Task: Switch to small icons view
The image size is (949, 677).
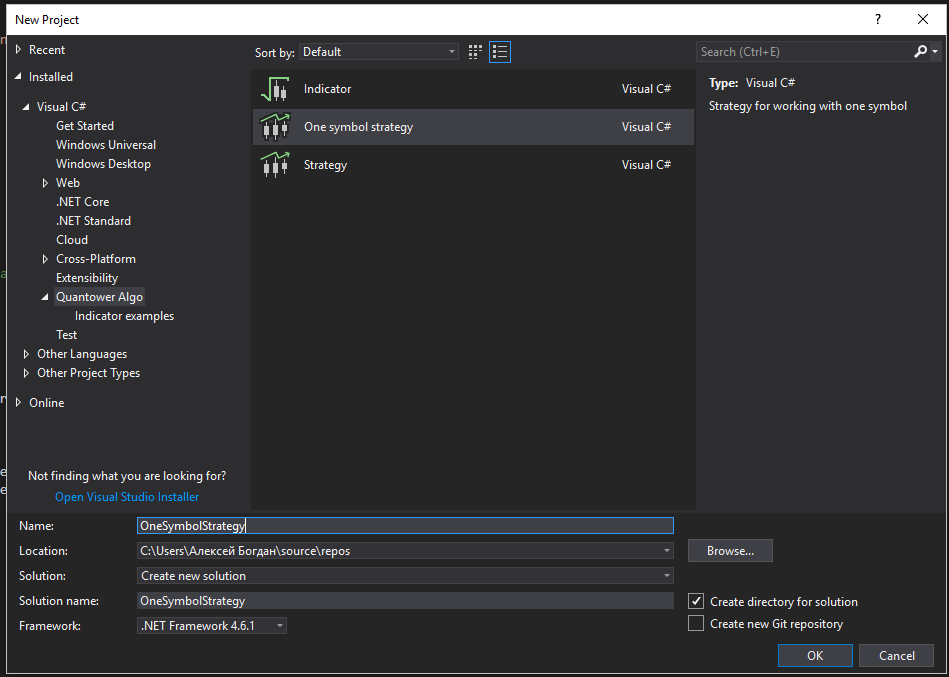Action: (475, 52)
